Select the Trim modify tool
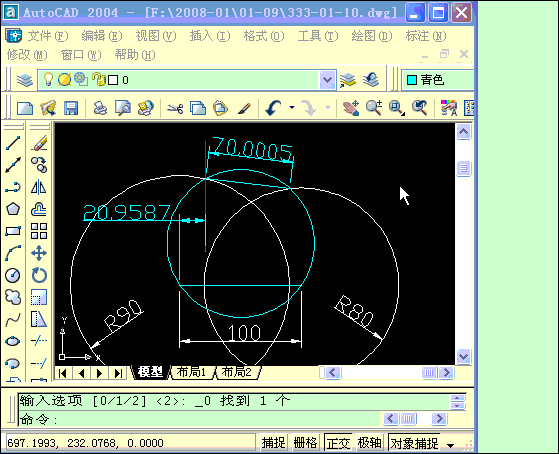Image resolution: width=559 pixels, height=454 pixels. (x=39, y=341)
